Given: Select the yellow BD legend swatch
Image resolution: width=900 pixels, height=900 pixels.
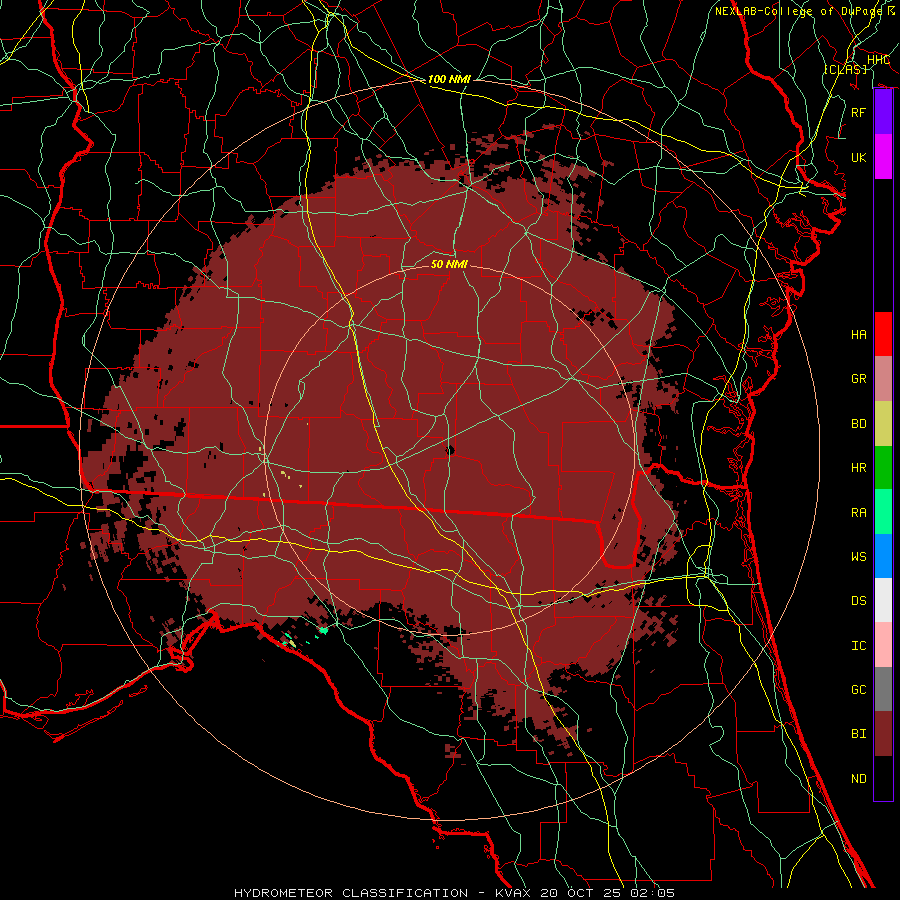Looking at the screenshot, I should pyautogui.click(x=883, y=424).
